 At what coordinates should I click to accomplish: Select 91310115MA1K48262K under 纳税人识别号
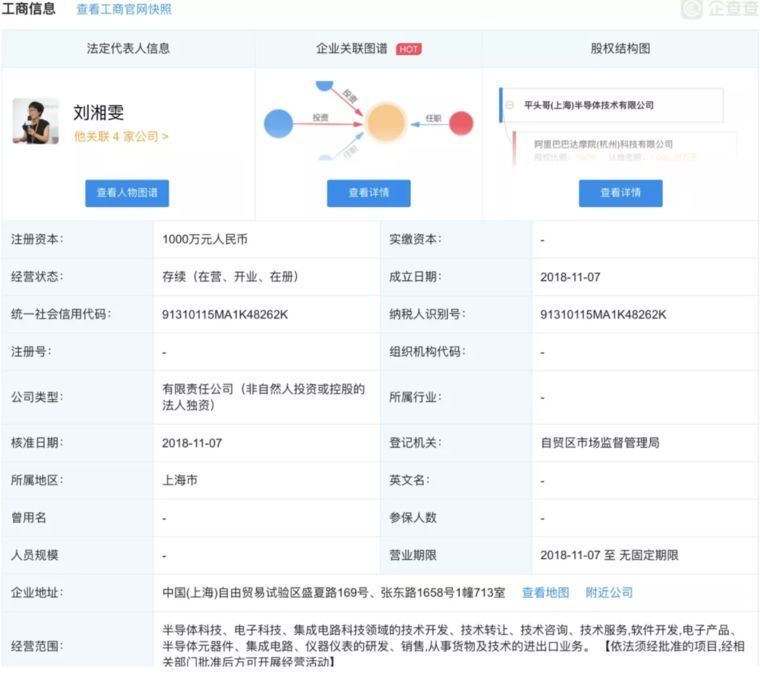pos(603,315)
